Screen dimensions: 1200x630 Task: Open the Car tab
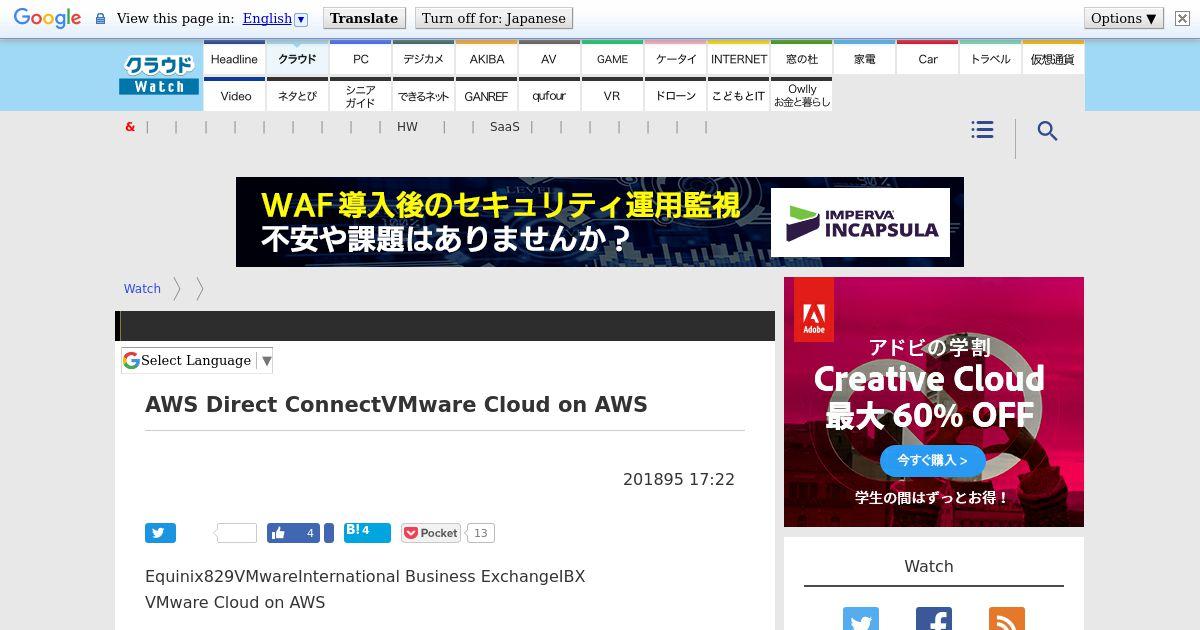pos(928,58)
